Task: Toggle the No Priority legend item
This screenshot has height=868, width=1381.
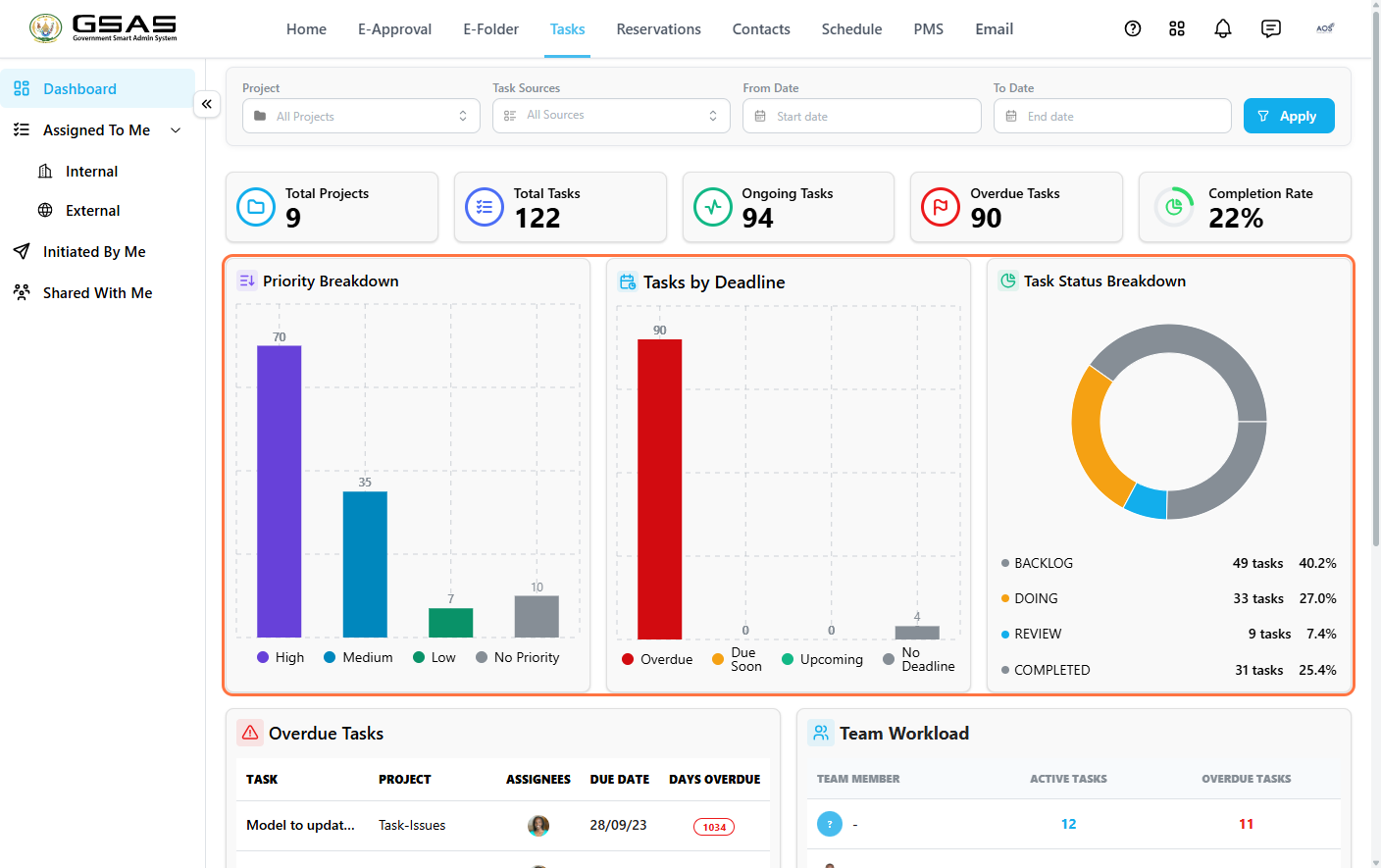Action: pyautogui.click(x=517, y=657)
